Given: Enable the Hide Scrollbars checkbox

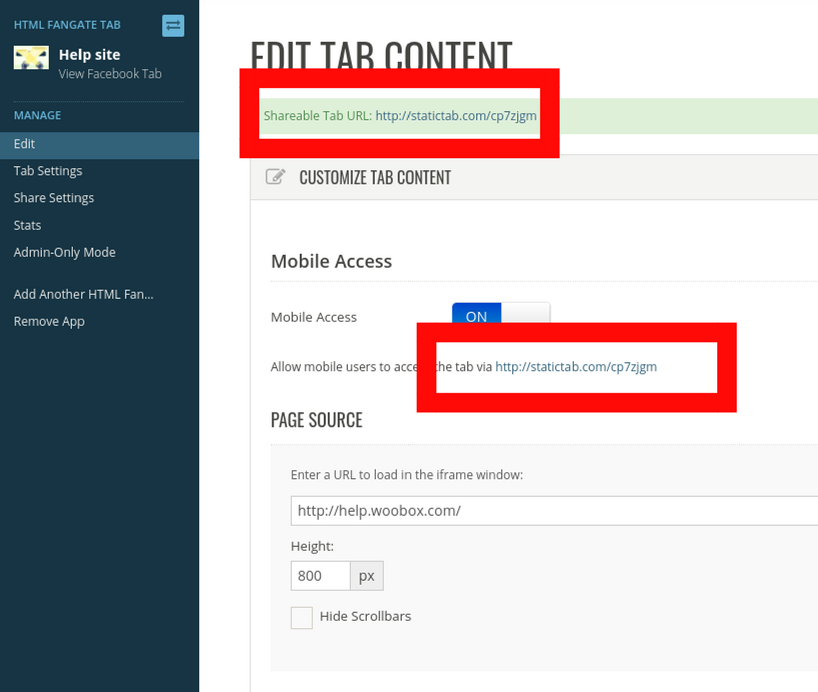Looking at the screenshot, I should click(302, 617).
